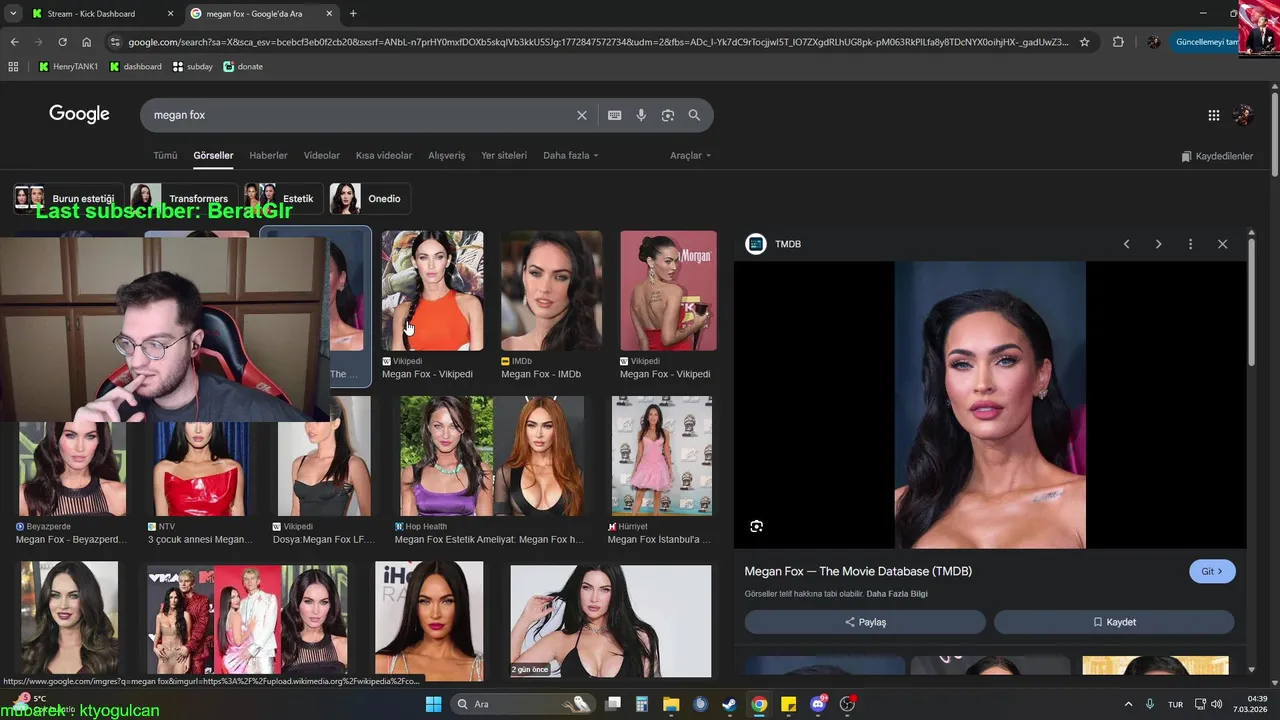Screen dimensions: 1280x720
Task: Open Steam from the taskbar
Action: 729,704
